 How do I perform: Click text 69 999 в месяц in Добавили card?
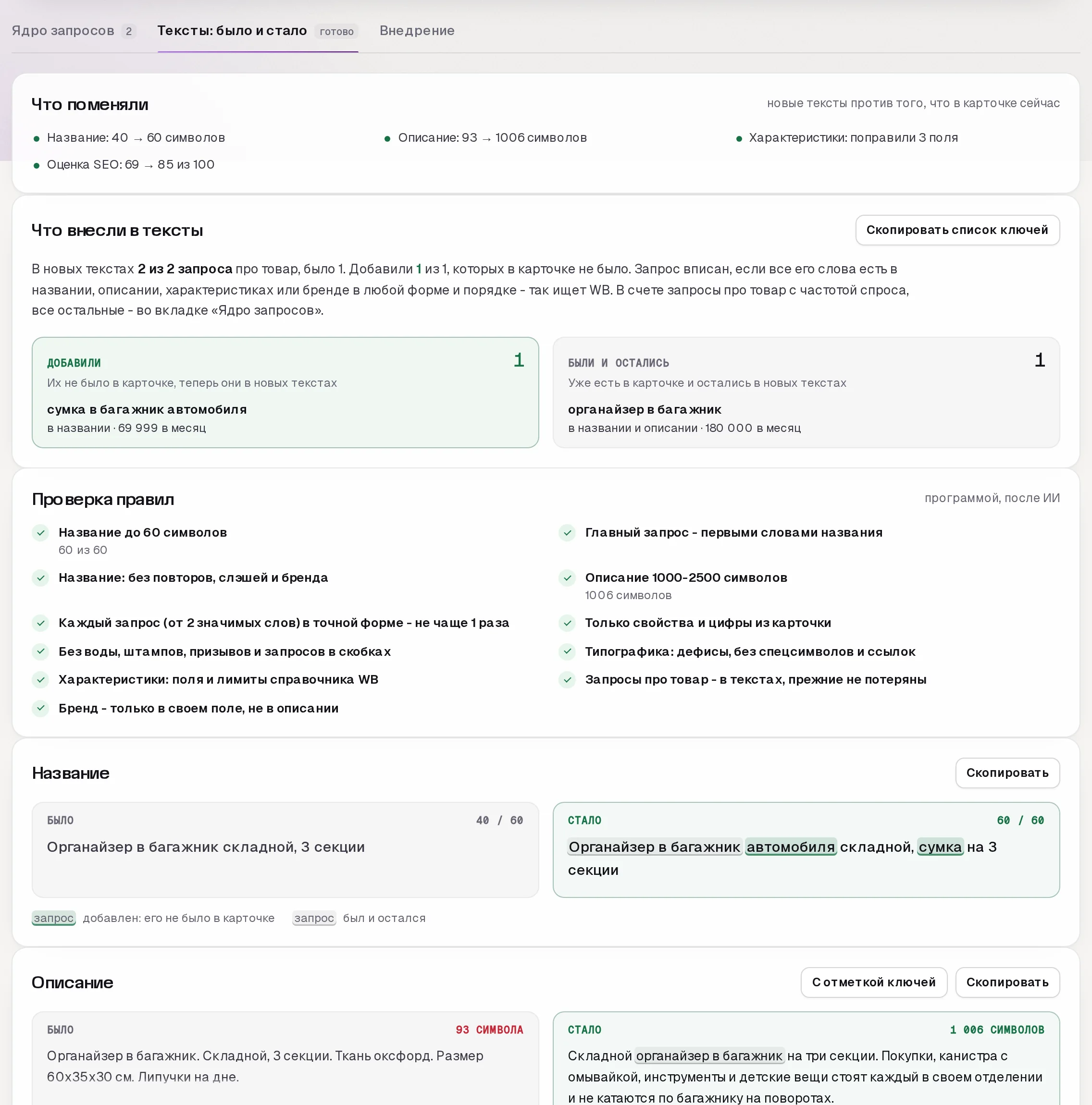(x=162, y=428)
